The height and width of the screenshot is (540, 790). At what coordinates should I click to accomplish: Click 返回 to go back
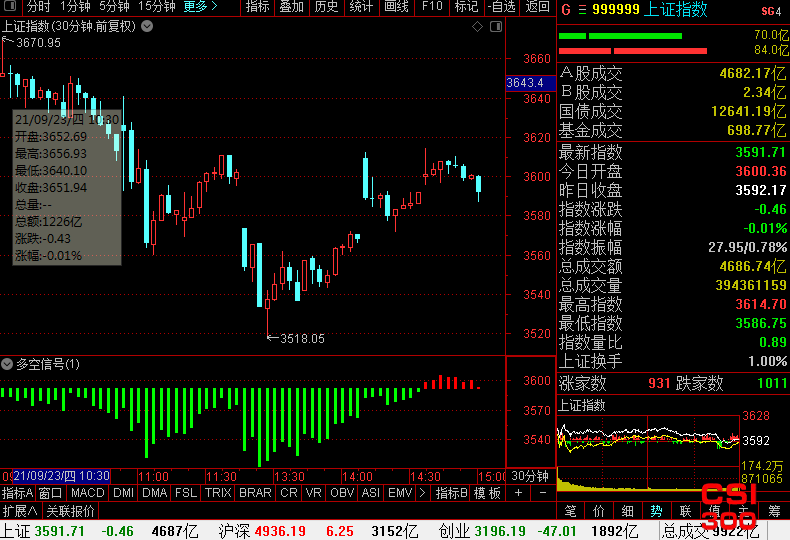coord(537,7)
